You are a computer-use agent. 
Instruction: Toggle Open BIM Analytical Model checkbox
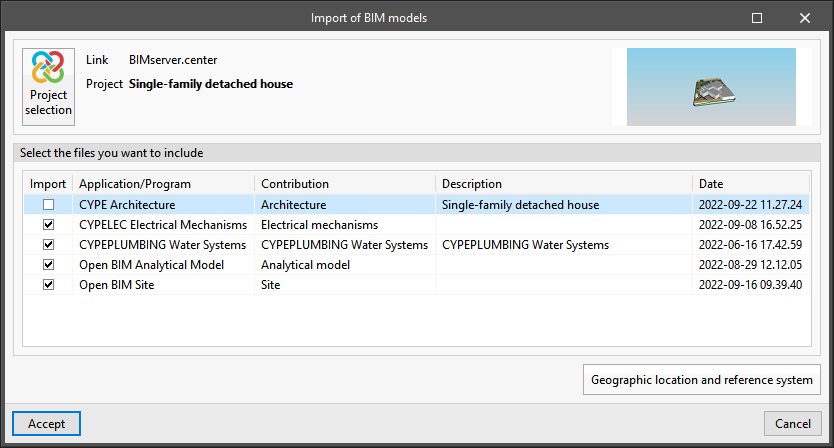(48, 265)
